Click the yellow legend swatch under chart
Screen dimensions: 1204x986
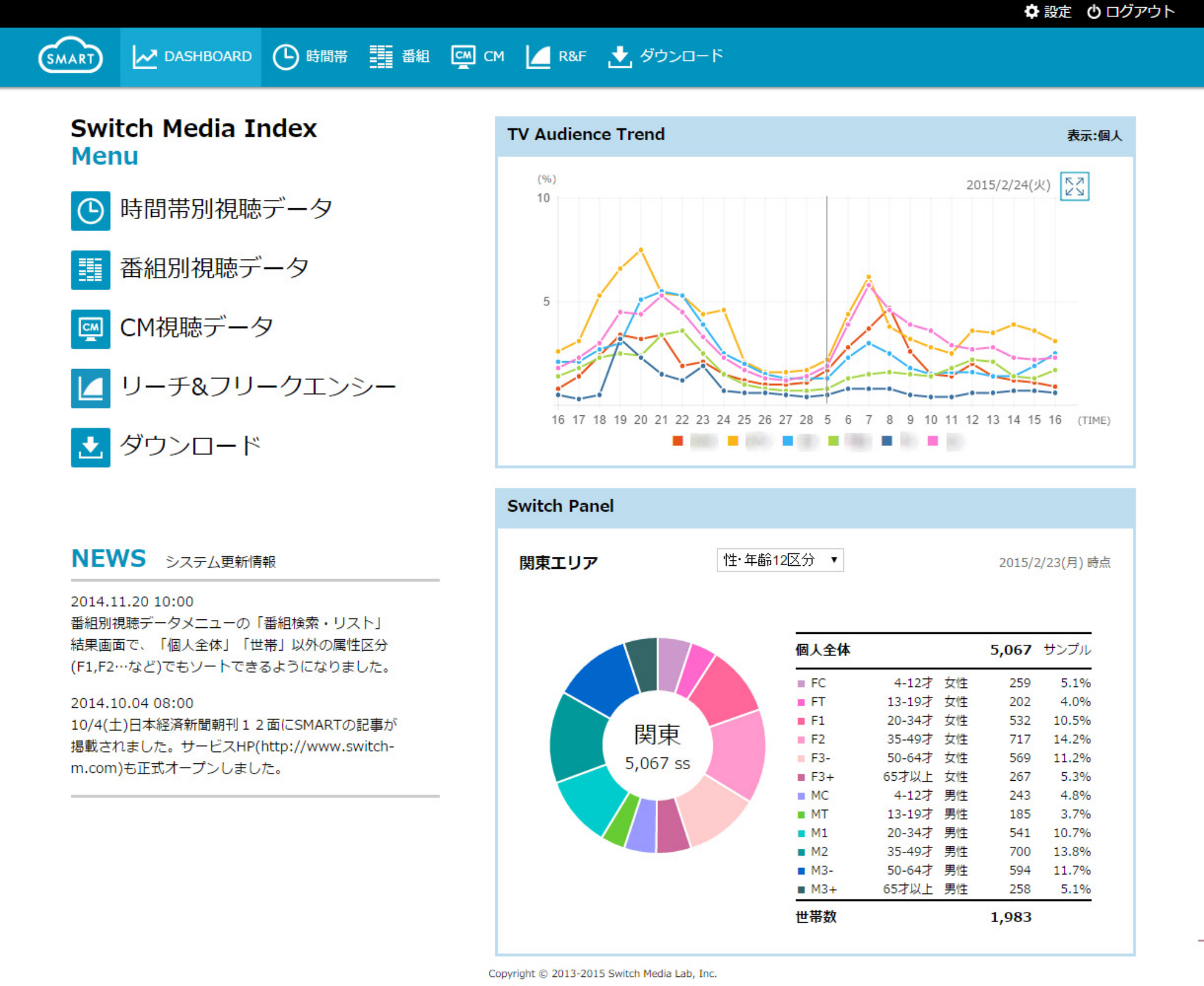[733, 441]
